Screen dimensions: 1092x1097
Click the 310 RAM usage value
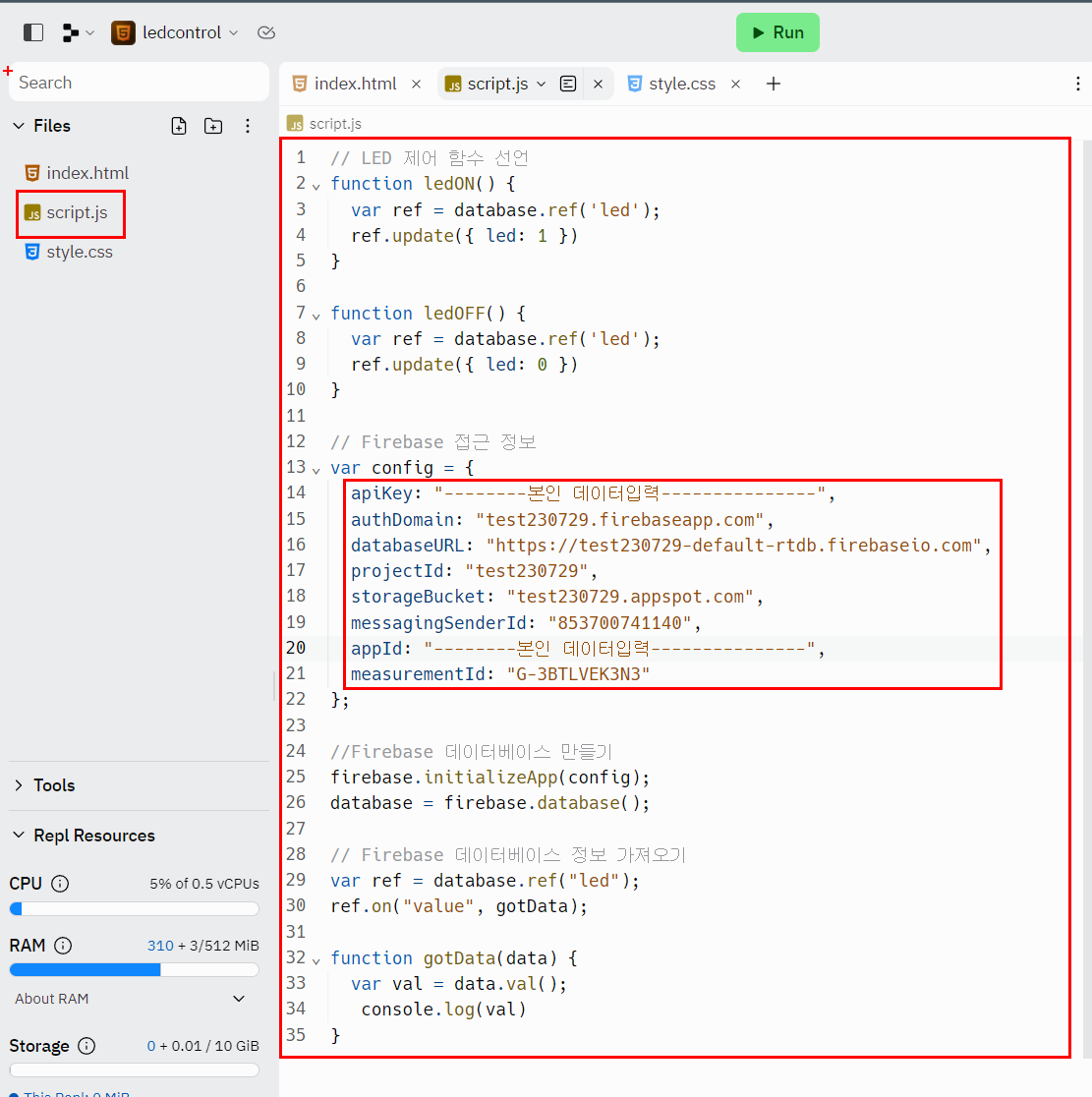[160, 946]
